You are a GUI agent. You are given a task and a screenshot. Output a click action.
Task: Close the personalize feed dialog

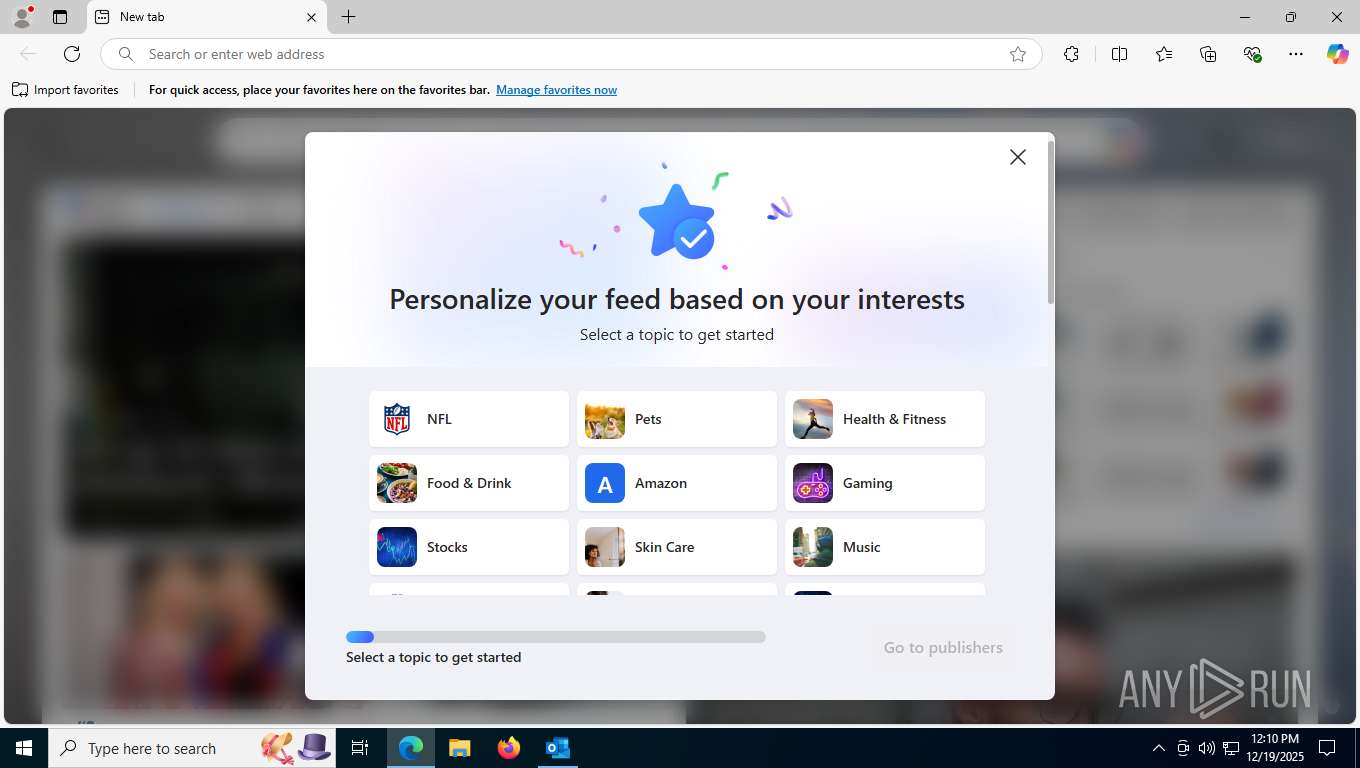click(x=1017, y=157)
